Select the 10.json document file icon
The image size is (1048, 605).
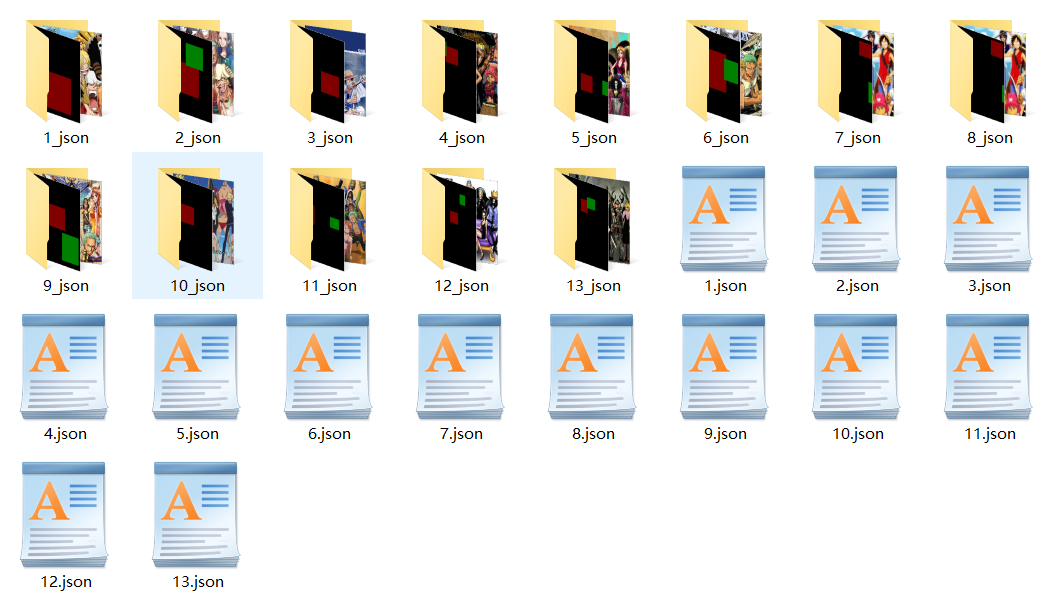pyautogui.click(x=856, y=367)
